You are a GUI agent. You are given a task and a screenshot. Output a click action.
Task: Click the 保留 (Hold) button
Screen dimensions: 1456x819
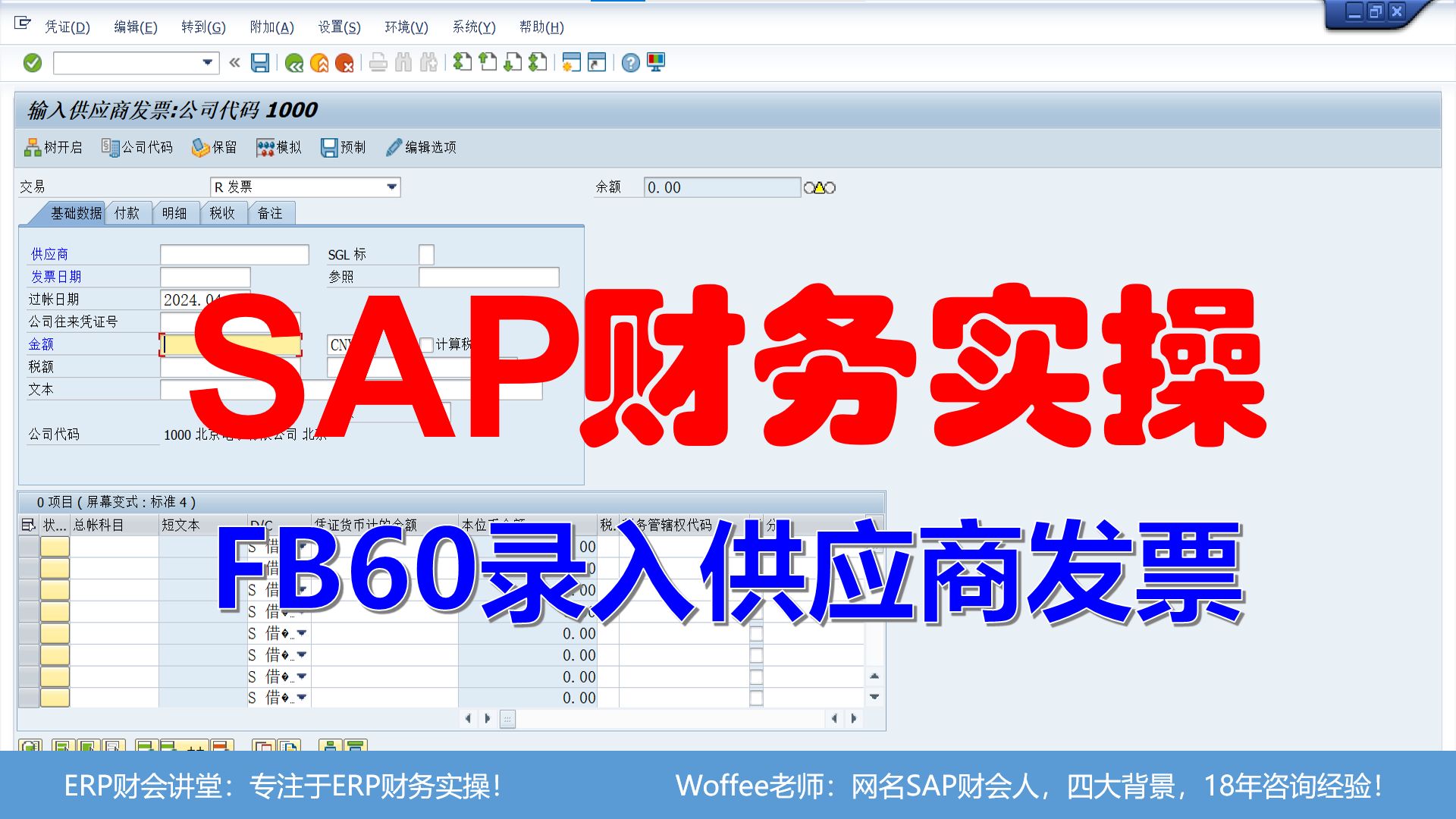coord(214,147)
